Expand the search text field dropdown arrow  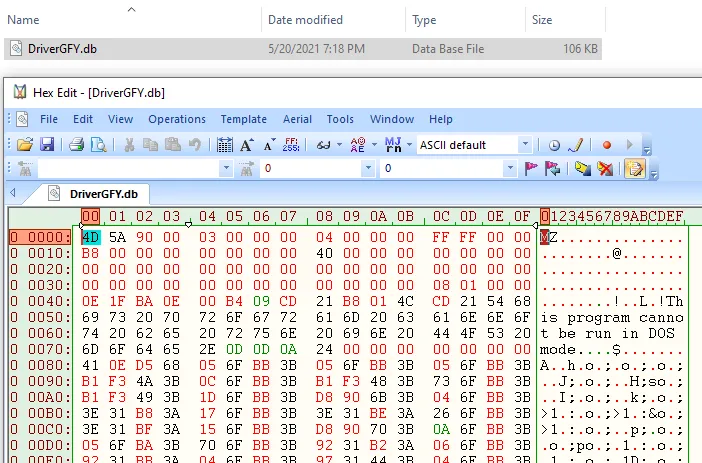coord(226,168)
